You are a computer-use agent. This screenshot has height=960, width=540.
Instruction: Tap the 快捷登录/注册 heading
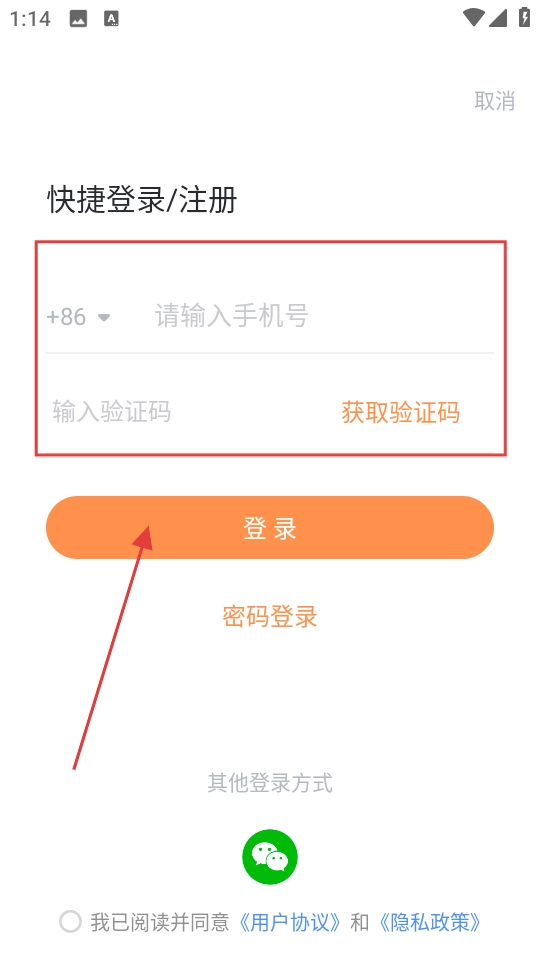(x=143, y=200)
